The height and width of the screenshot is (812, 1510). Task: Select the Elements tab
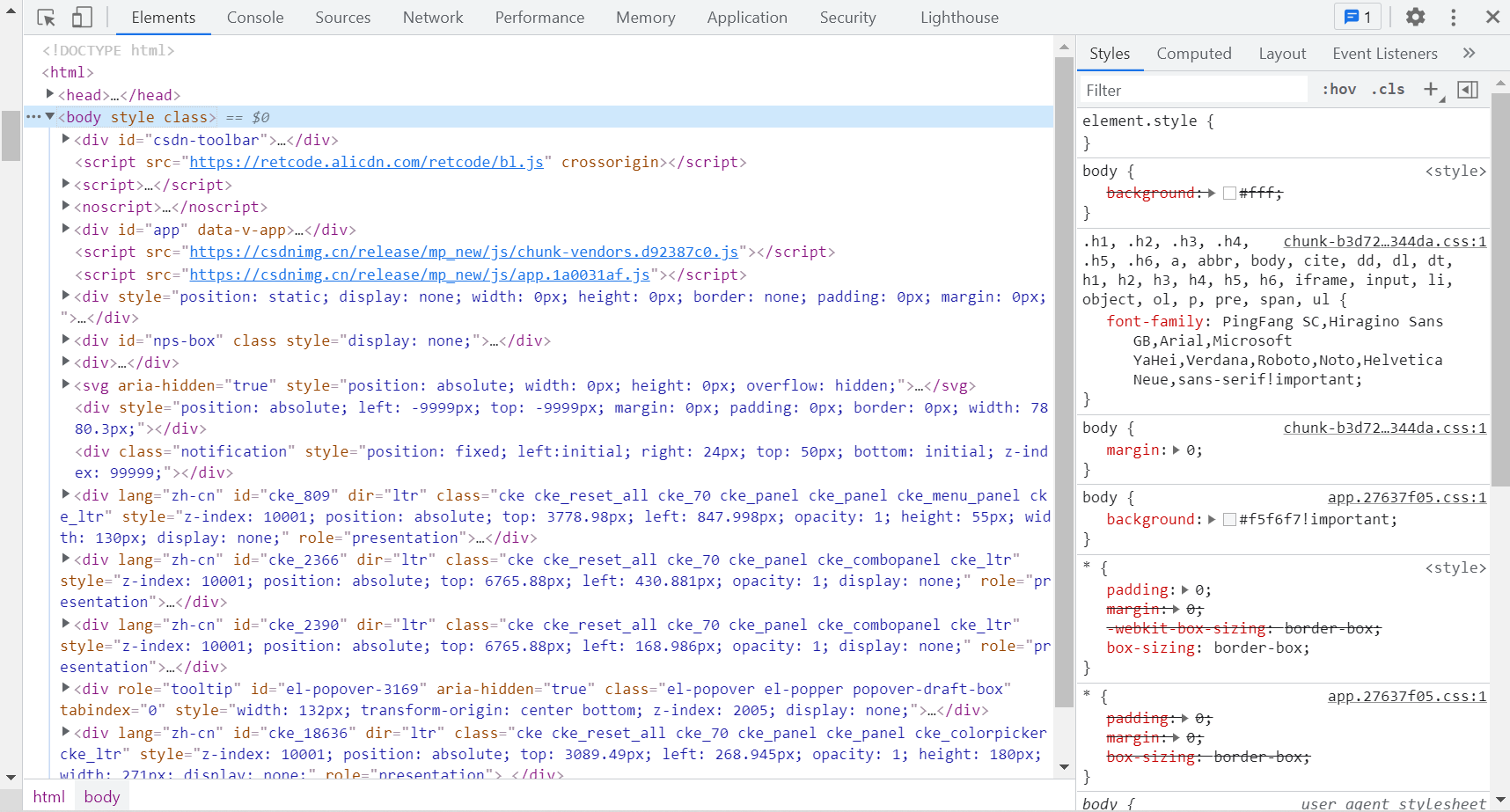(164, 18)
